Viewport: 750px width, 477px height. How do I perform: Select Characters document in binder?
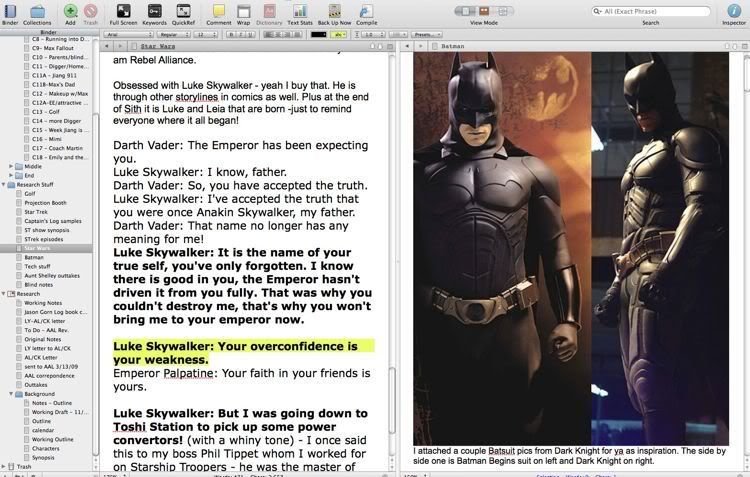(46, 448)
